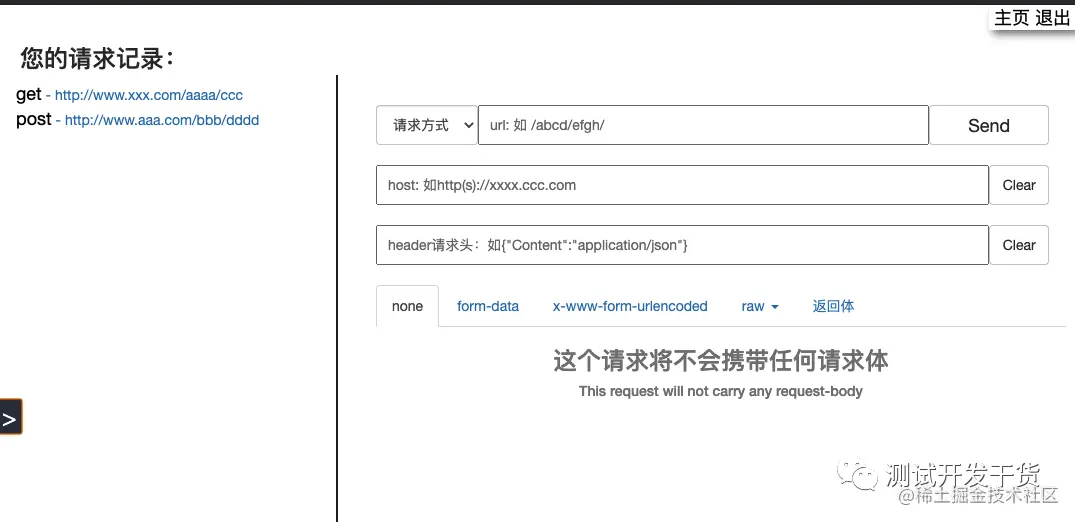1075x522 pixels.
Task: Open the 请求方式 method dropdown
Action: (426, 125)
